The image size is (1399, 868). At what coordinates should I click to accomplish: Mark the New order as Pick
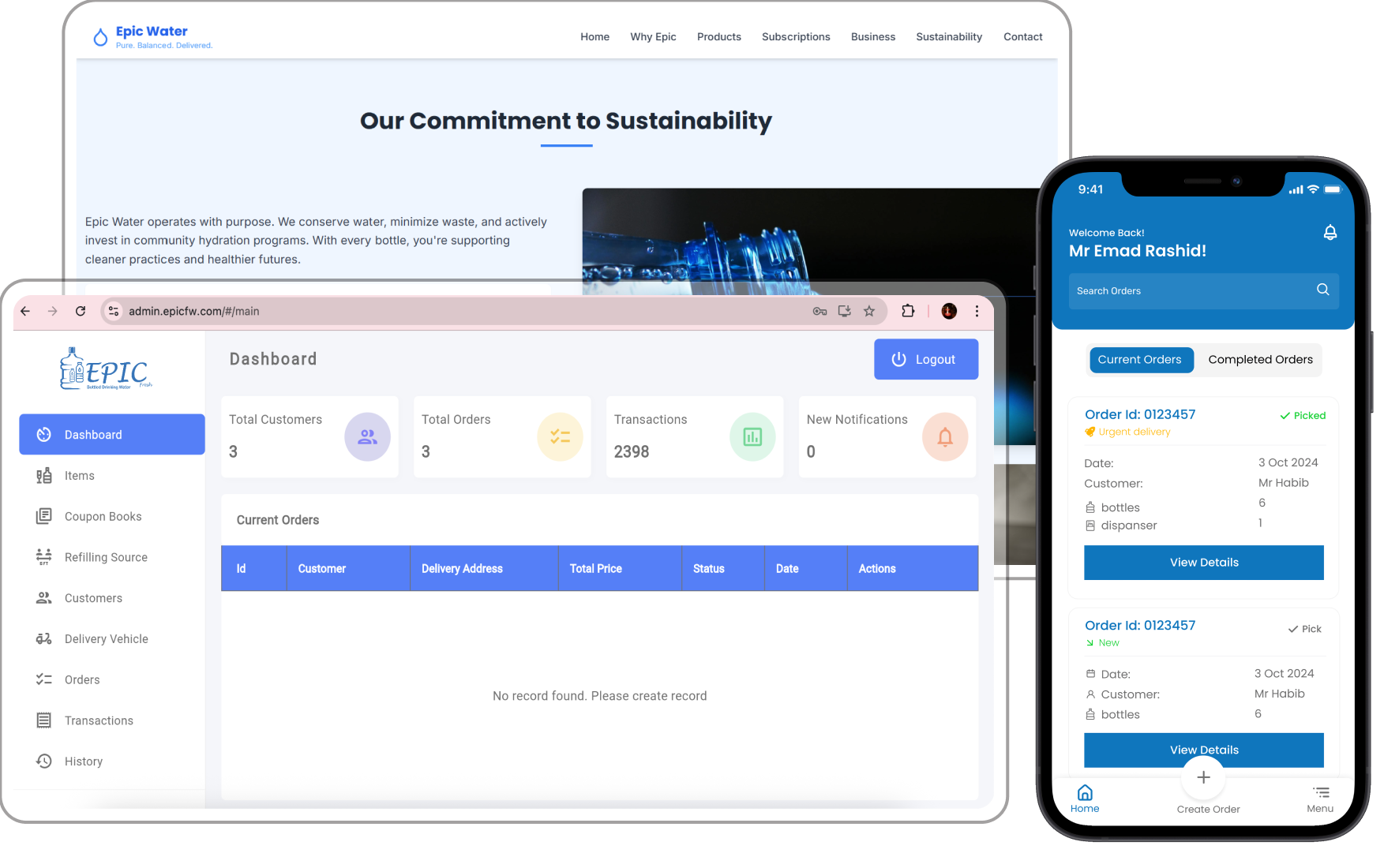click(1305, 629)
